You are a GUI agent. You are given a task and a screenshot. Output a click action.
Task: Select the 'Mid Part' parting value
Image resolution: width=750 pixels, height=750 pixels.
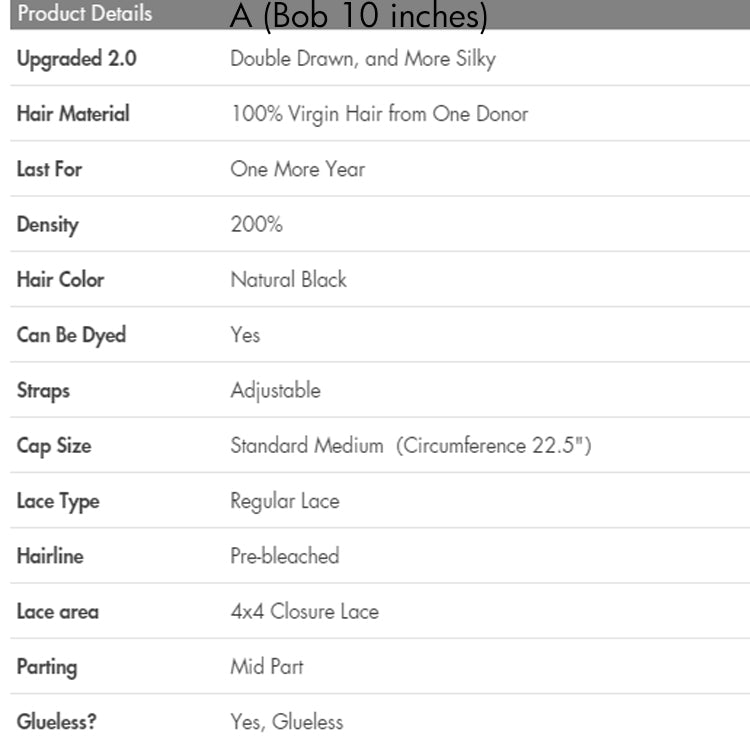click(267, 666)
